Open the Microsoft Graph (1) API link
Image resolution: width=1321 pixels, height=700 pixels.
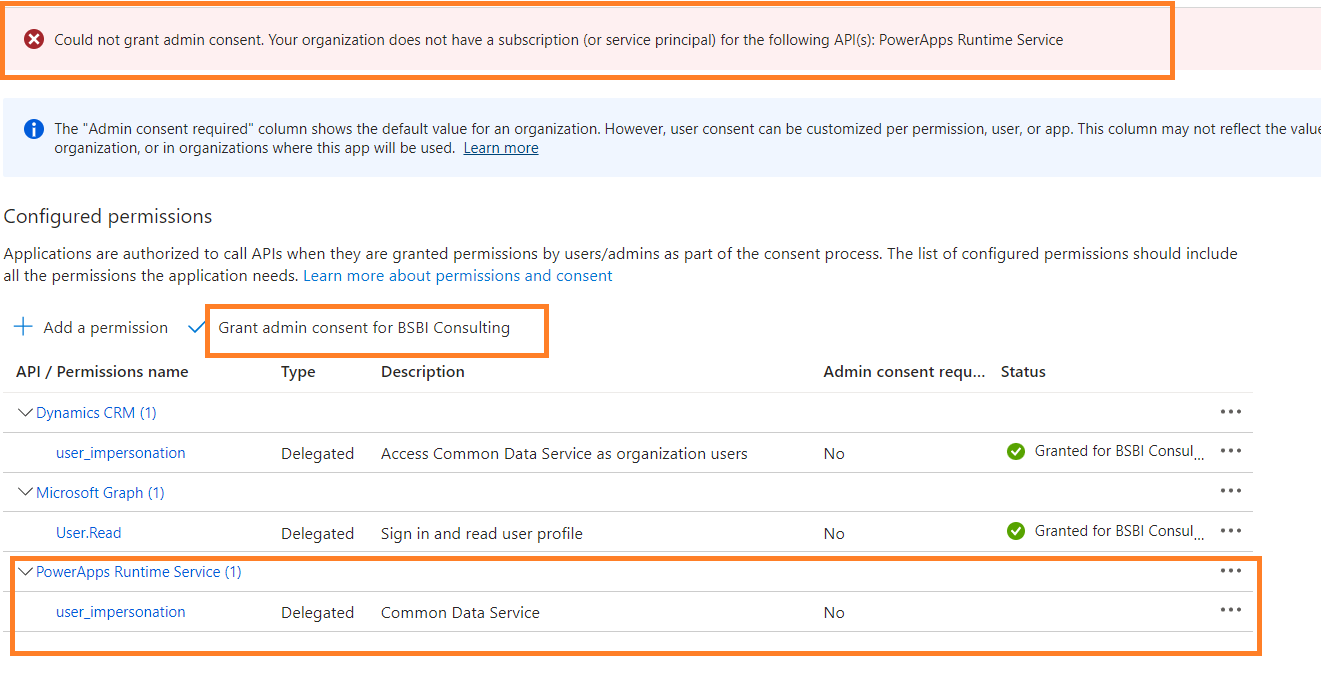[100, 493]
